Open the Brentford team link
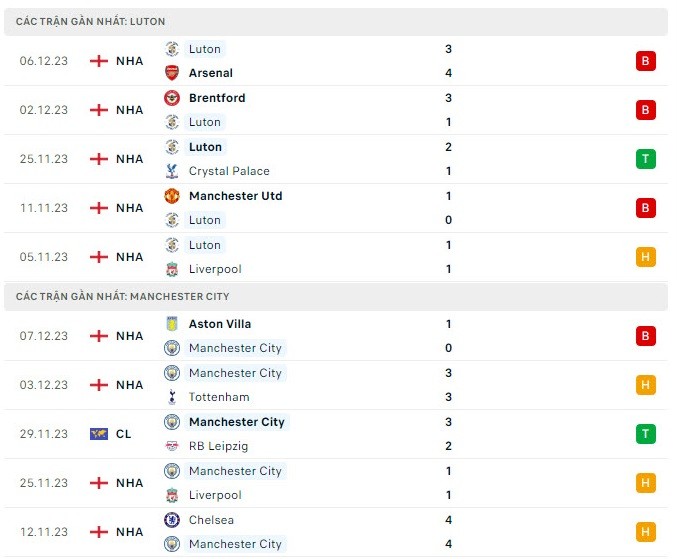This screenshot has width=677, height=559. point(217,98)
